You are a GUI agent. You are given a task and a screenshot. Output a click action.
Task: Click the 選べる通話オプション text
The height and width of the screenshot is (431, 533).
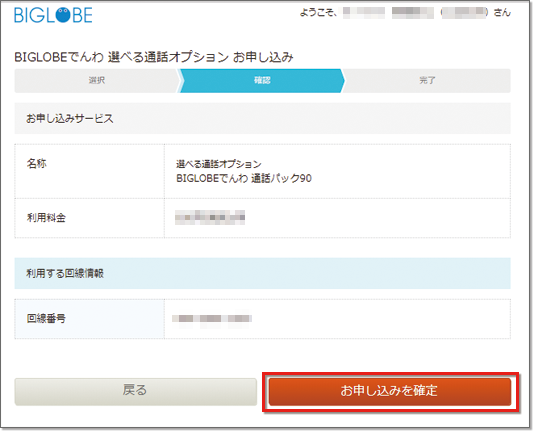click(219, 164)
